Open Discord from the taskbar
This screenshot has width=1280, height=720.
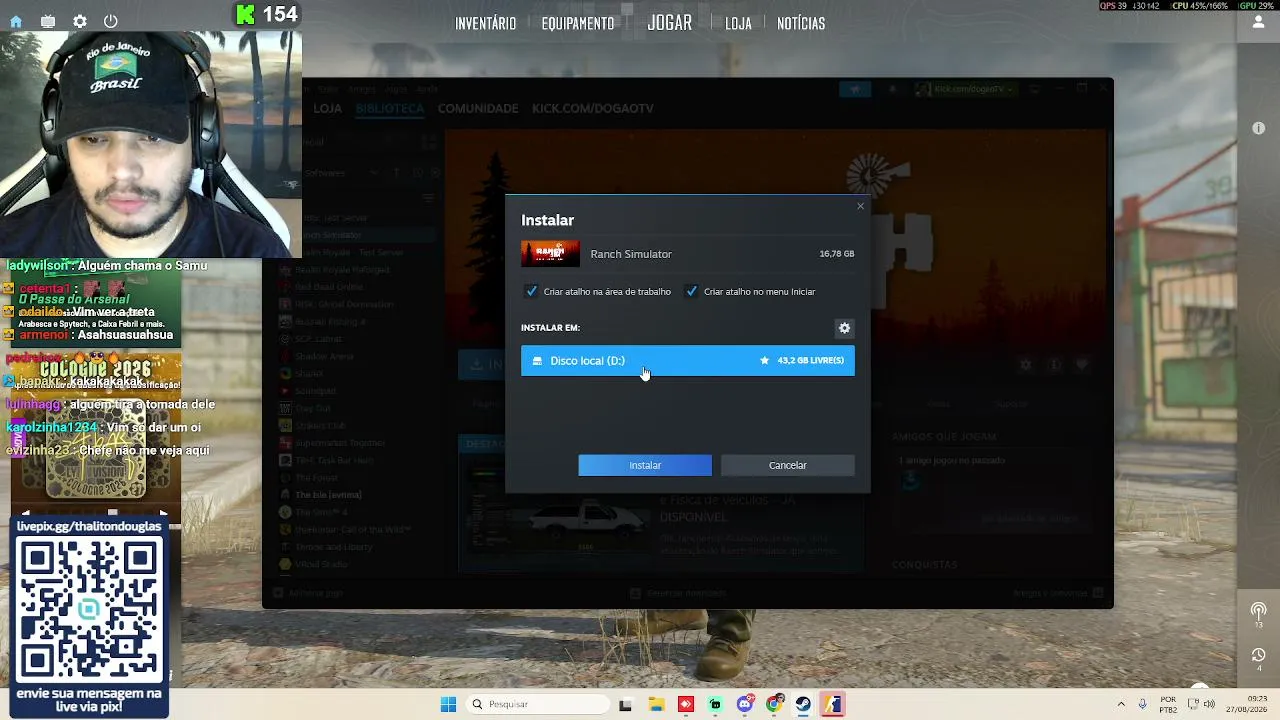pyautogui.click(x=745, y=704)
